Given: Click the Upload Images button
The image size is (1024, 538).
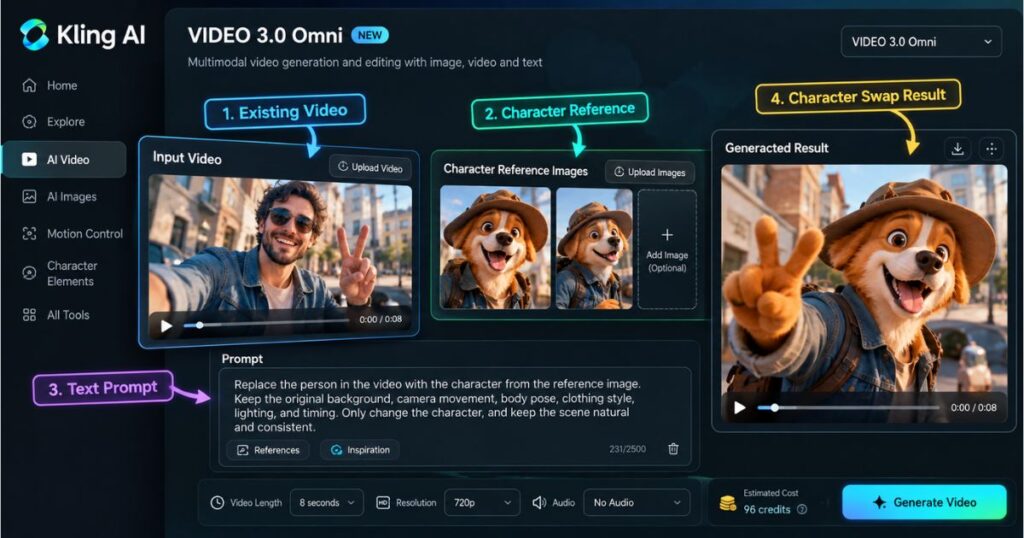Looking at the screenshot, I should [650, 172].
